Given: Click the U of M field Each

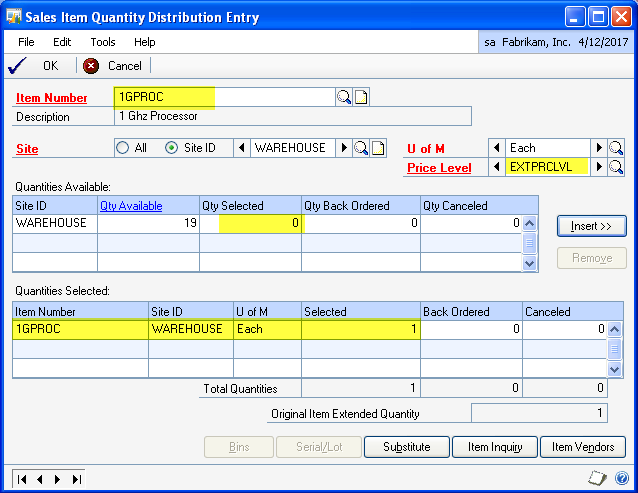Looking at the screenshot, I should coord(548,148).
